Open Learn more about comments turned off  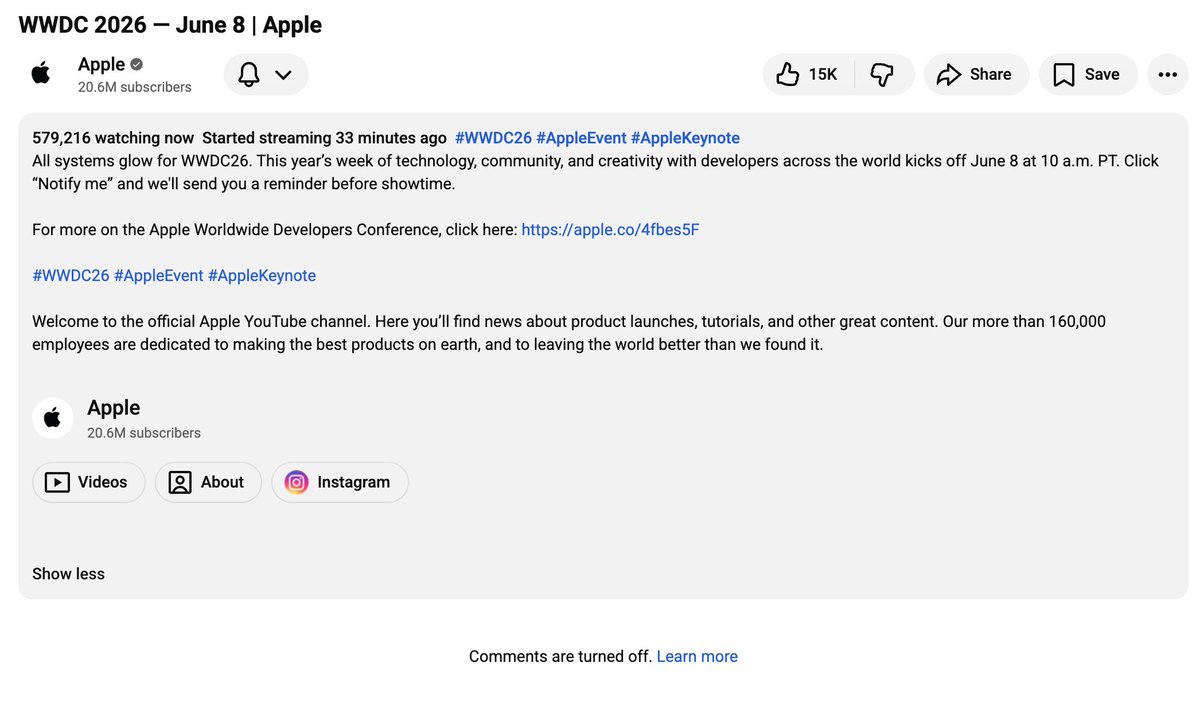[697, 656]
